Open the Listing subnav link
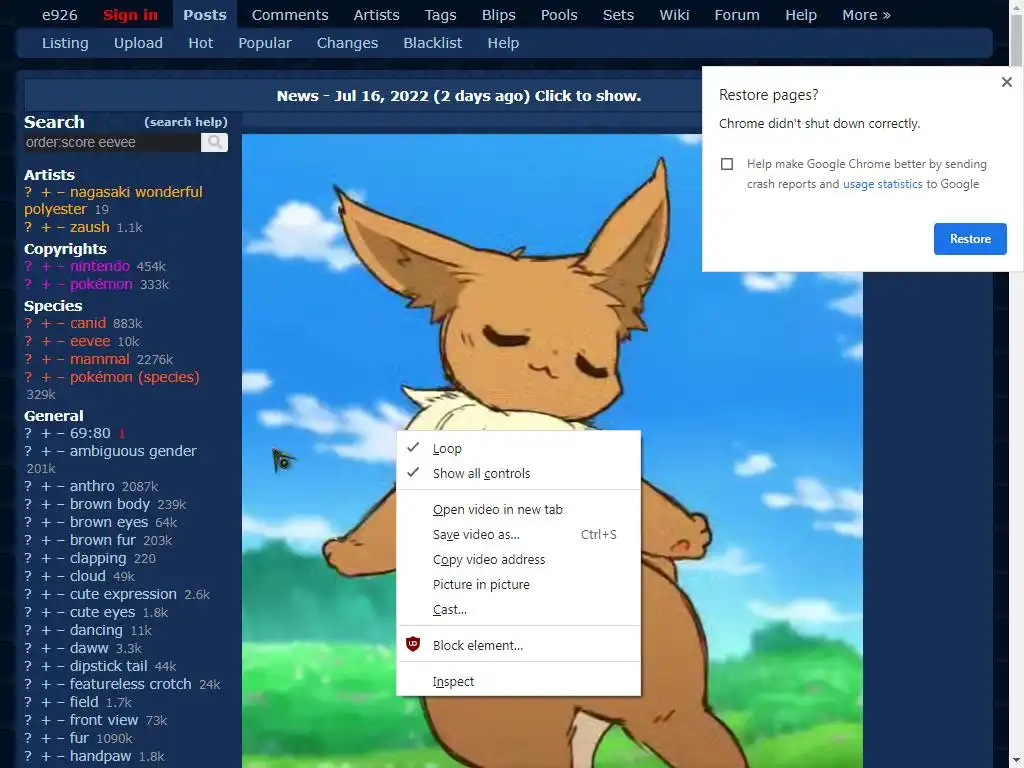Image resolution: width=1024 pixels, height=768 pixels. click(x=65, y=43)
